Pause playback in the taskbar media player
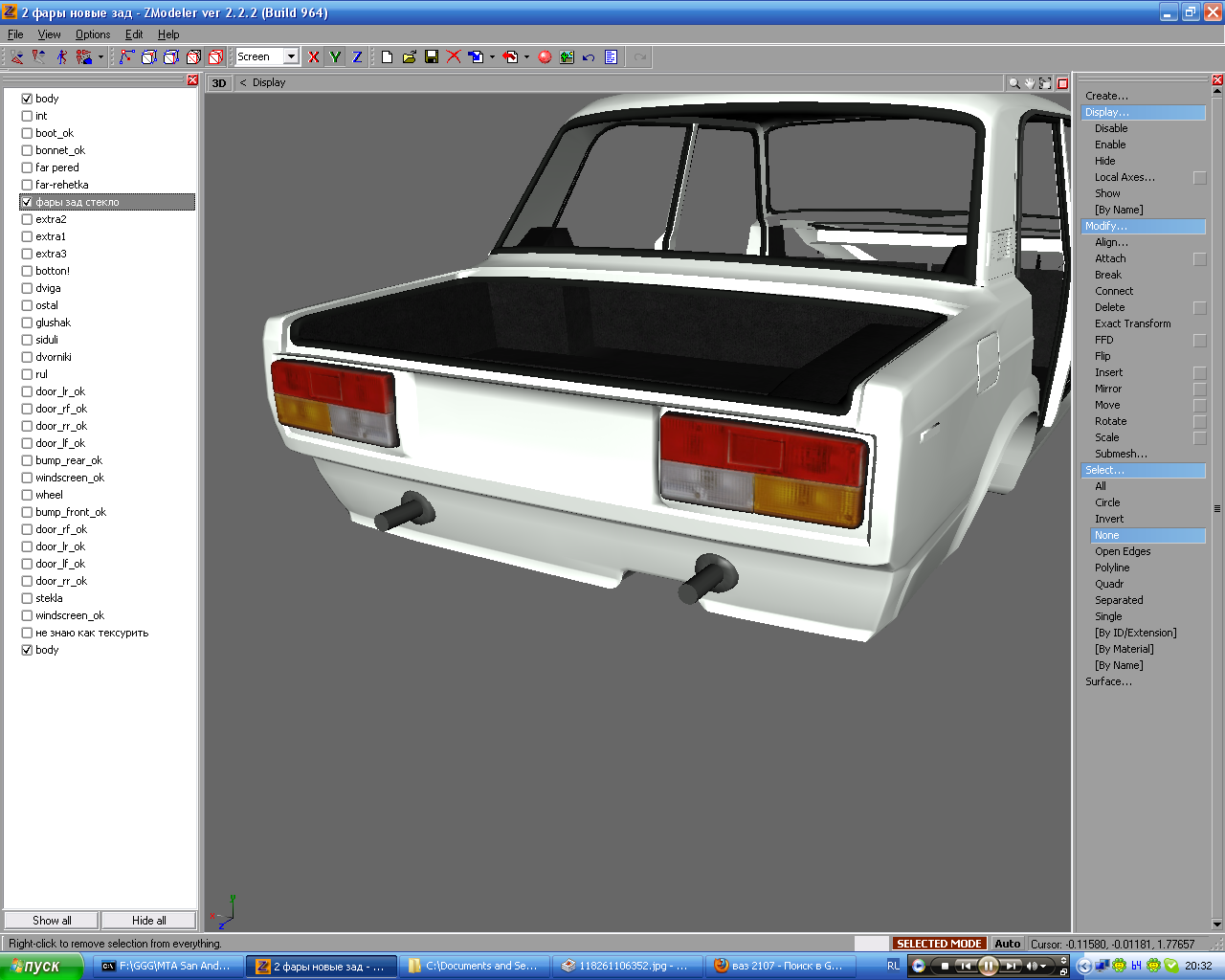 pos(988,966)
